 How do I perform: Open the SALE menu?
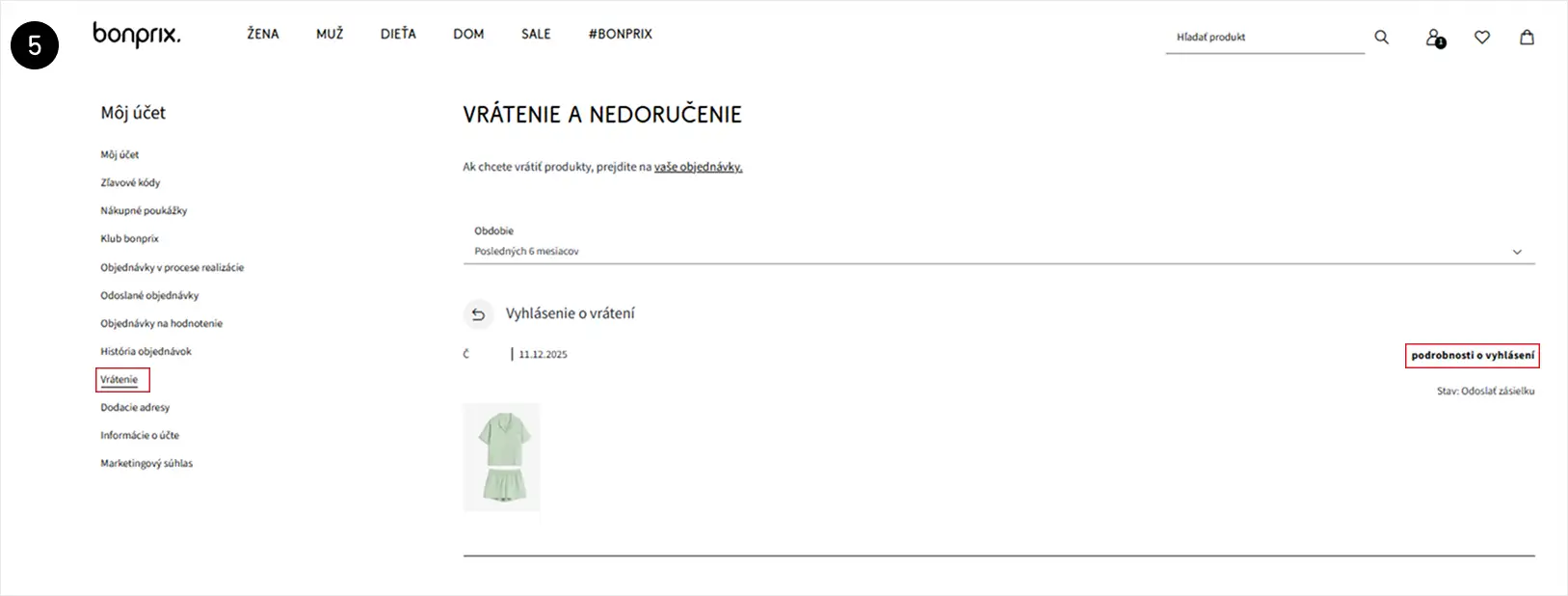coord(536,34)
